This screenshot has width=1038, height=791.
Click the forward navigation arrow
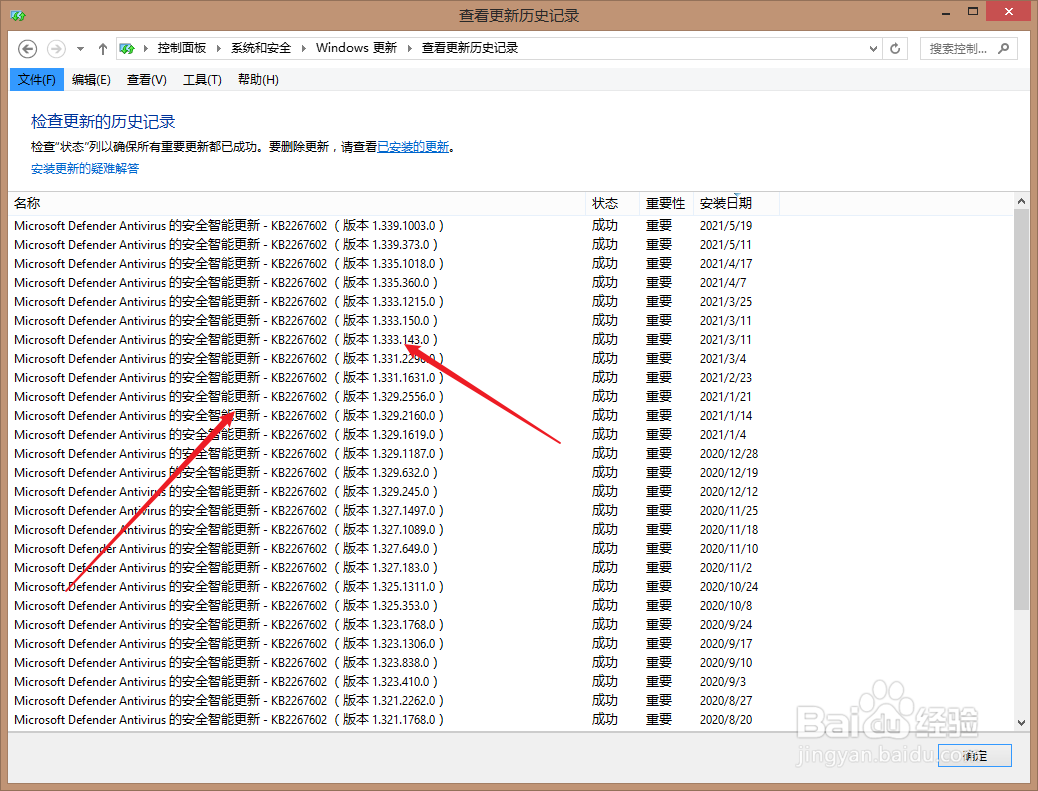[x=56, y=49]
